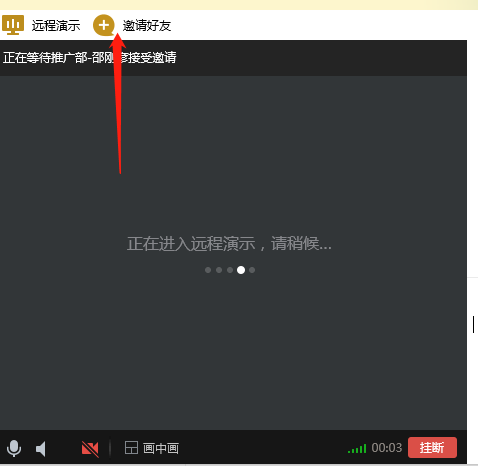Click the golden plus invite icon
478x466 pixels.
[104, 25]
